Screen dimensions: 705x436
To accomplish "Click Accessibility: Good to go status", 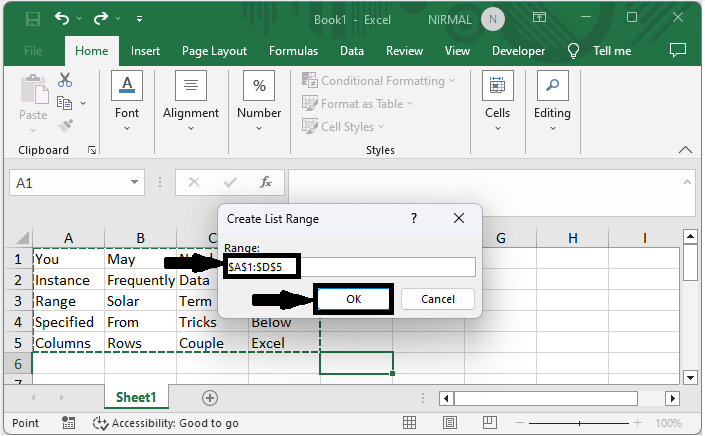I will point(165,423).
